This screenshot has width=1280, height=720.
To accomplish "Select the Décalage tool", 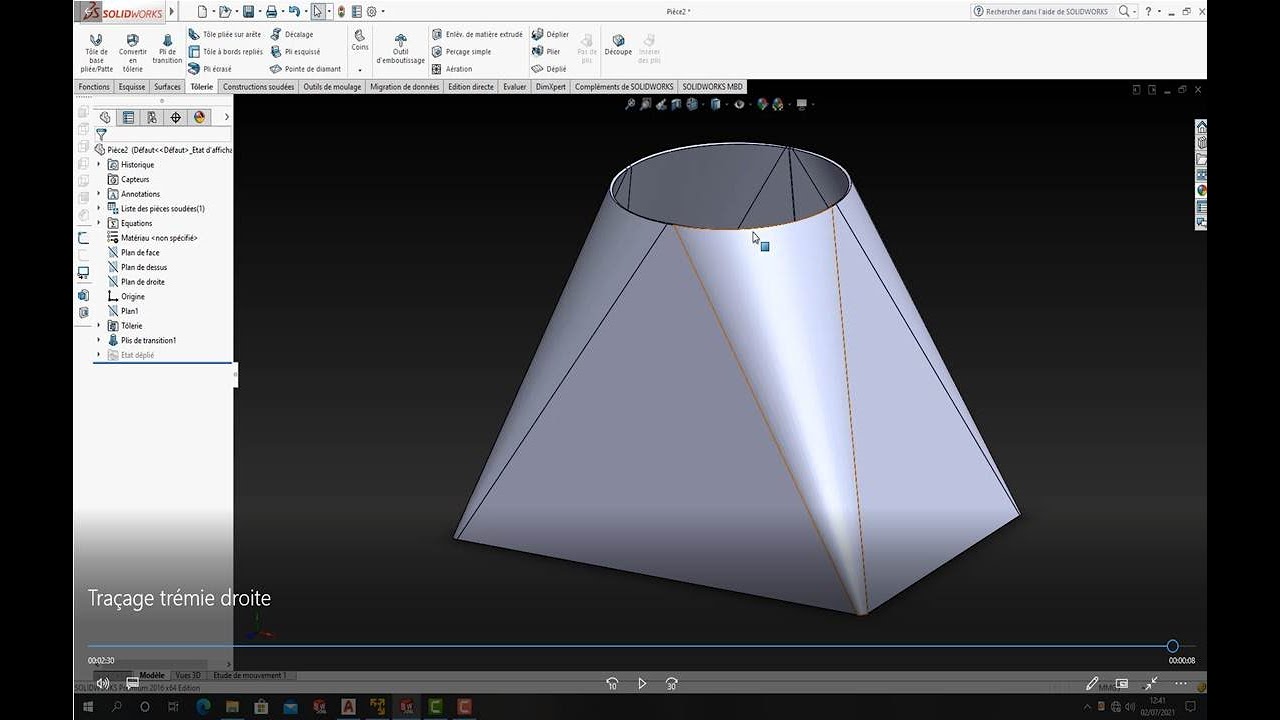I will pyautogui.click(x=292, y=34).
